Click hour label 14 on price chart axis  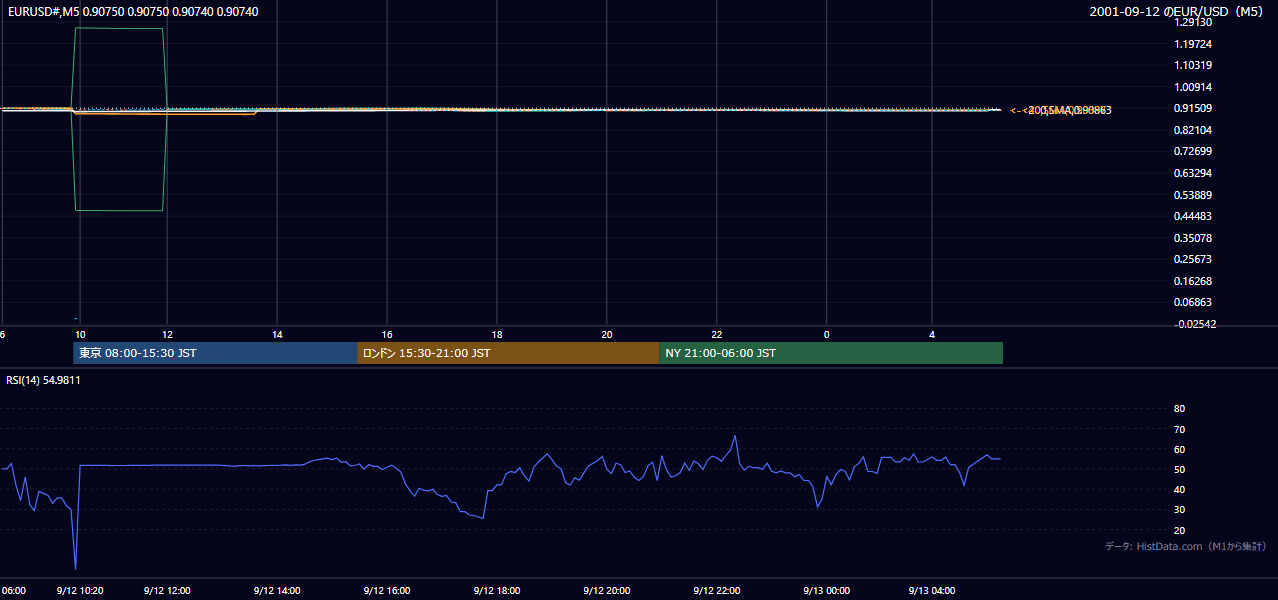click(x=277, y=334)
